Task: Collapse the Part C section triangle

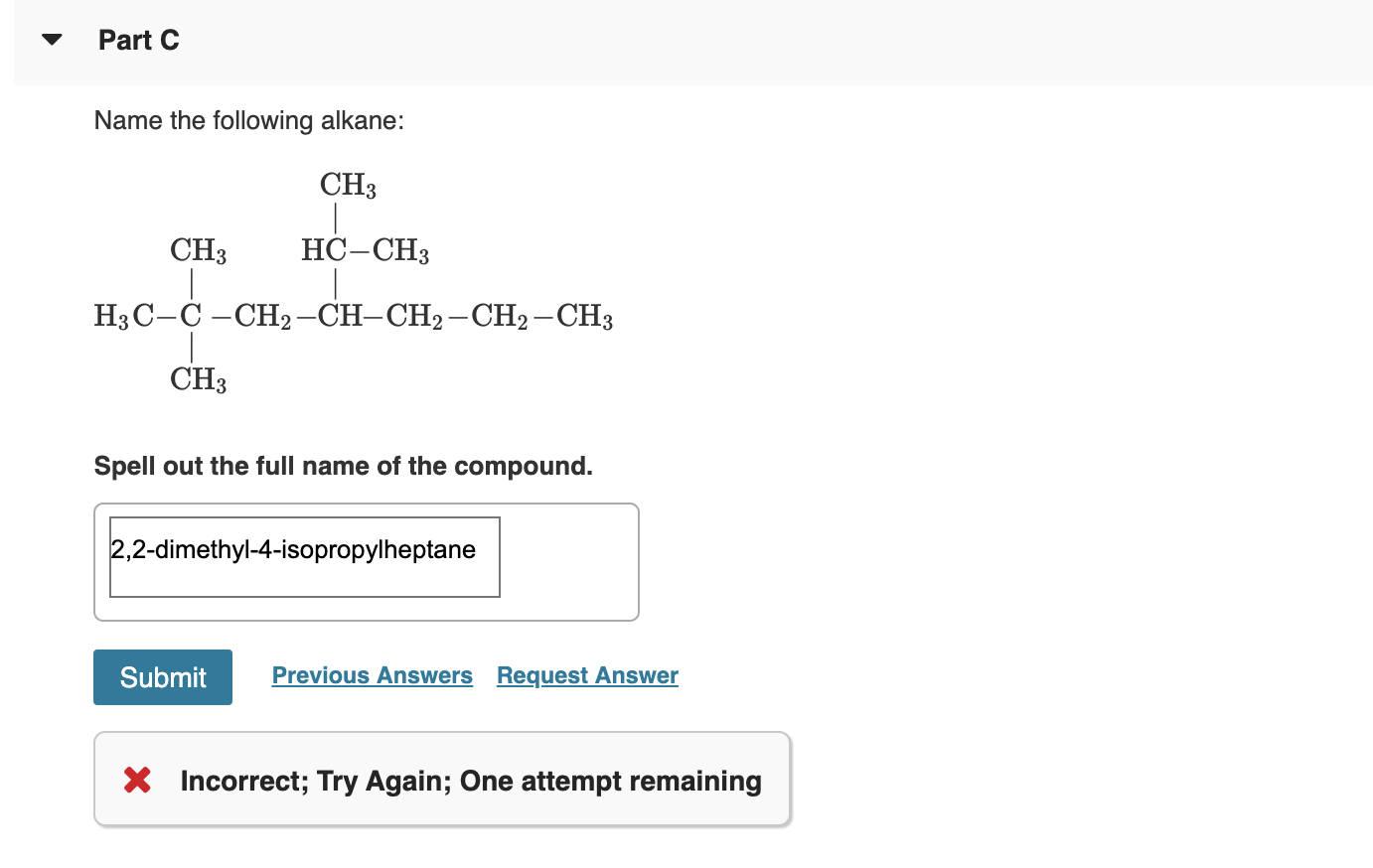Action: 51,39
